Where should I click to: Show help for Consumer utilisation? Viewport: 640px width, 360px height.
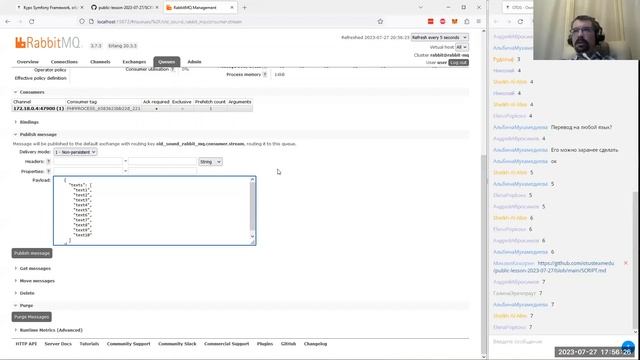[x=173, y=69]
